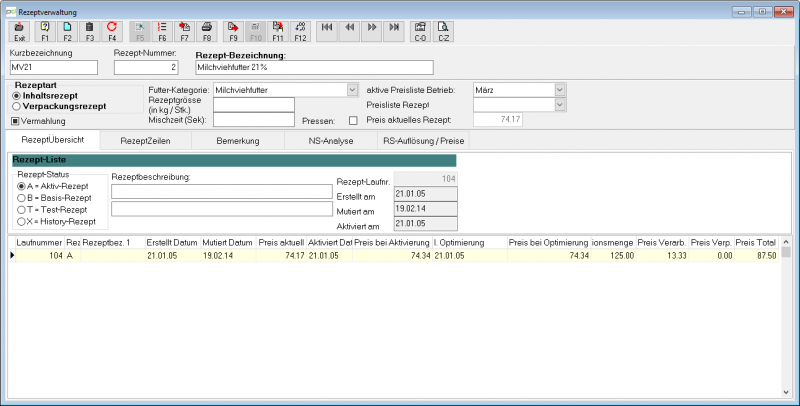Open the NS-Analyse tab
Screen dimensions: 800x406
coord(331,141)
